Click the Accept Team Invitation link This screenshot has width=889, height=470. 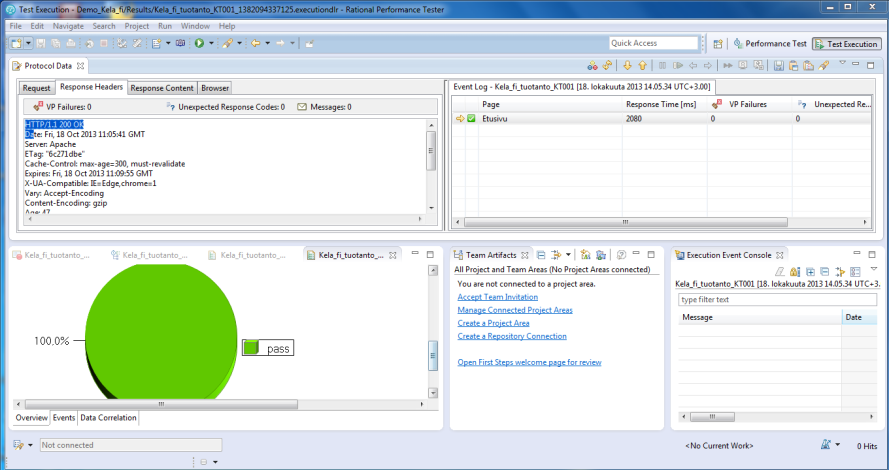coord(498,297)
